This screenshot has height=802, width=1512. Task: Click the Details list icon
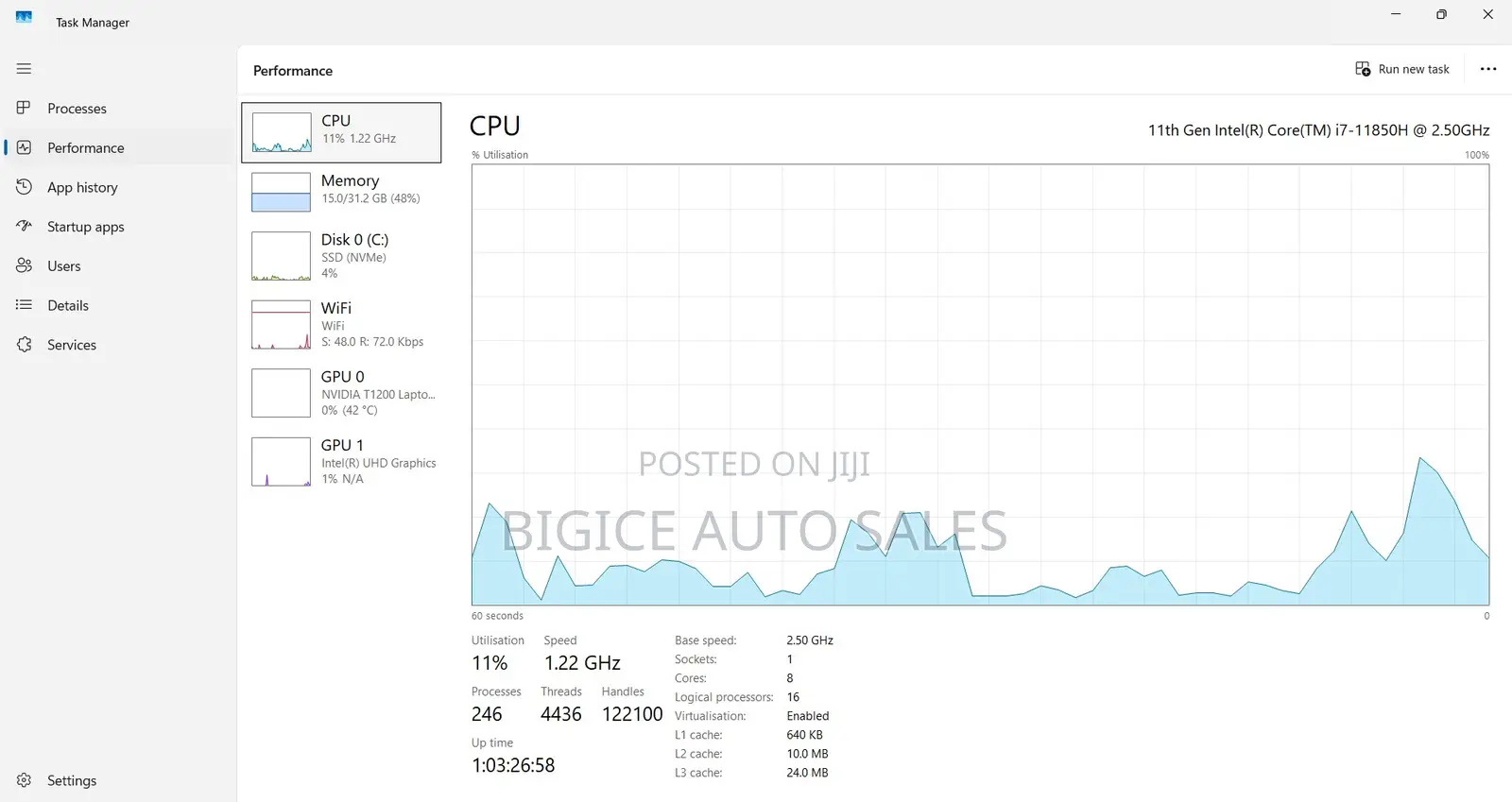click(24, 305)
